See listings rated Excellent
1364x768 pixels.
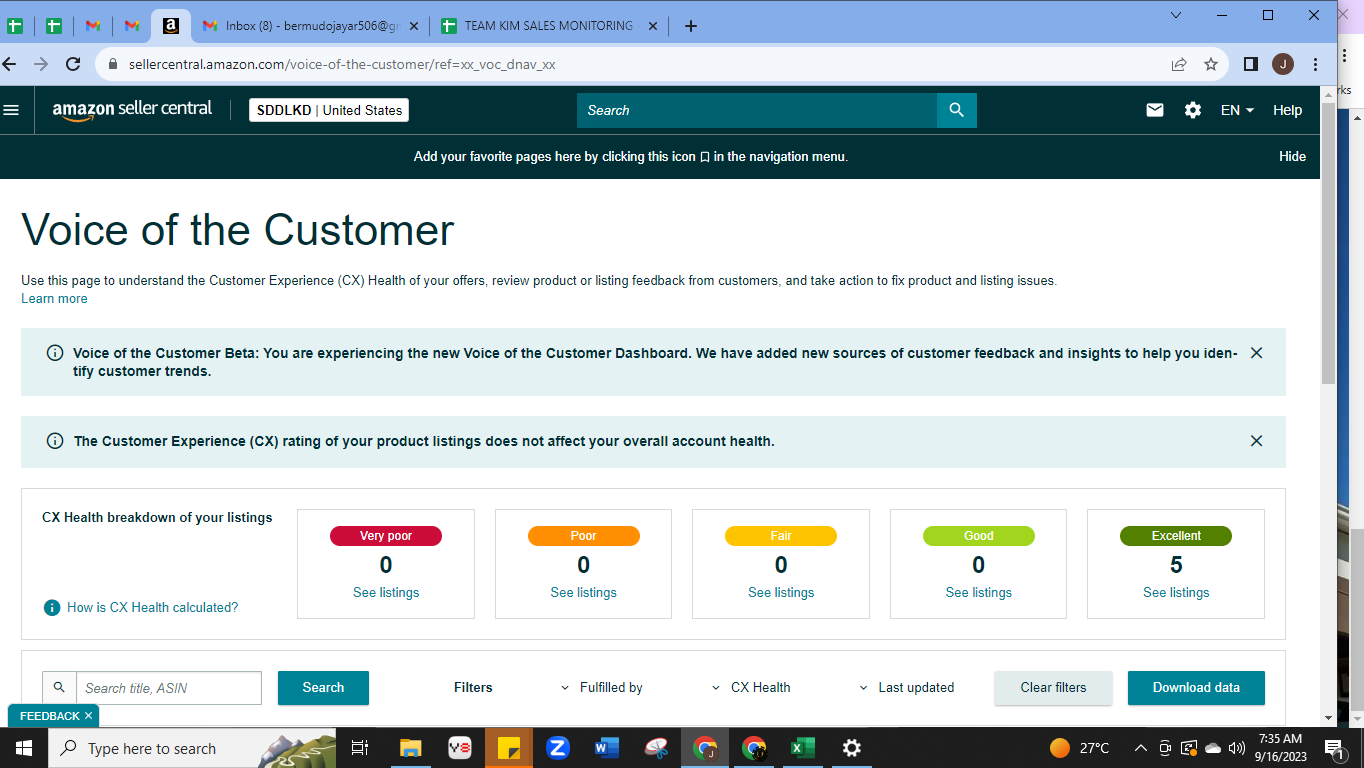pyautogui.click(x=1176, y=593)
